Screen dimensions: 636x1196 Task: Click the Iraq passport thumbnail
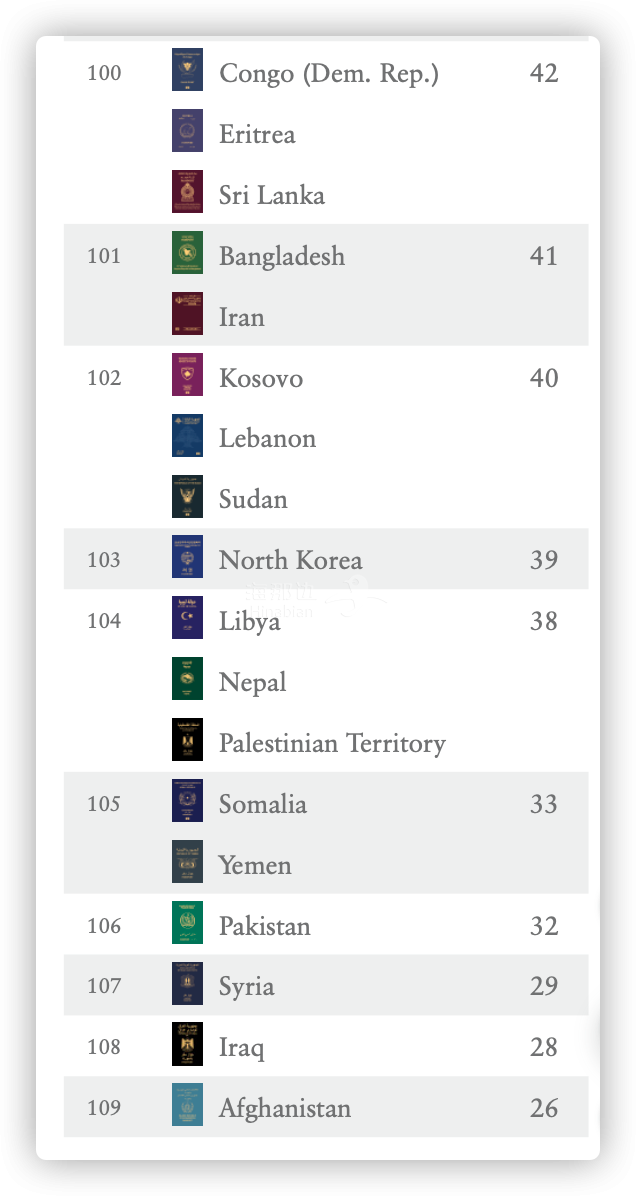[x=187, y=1043]
